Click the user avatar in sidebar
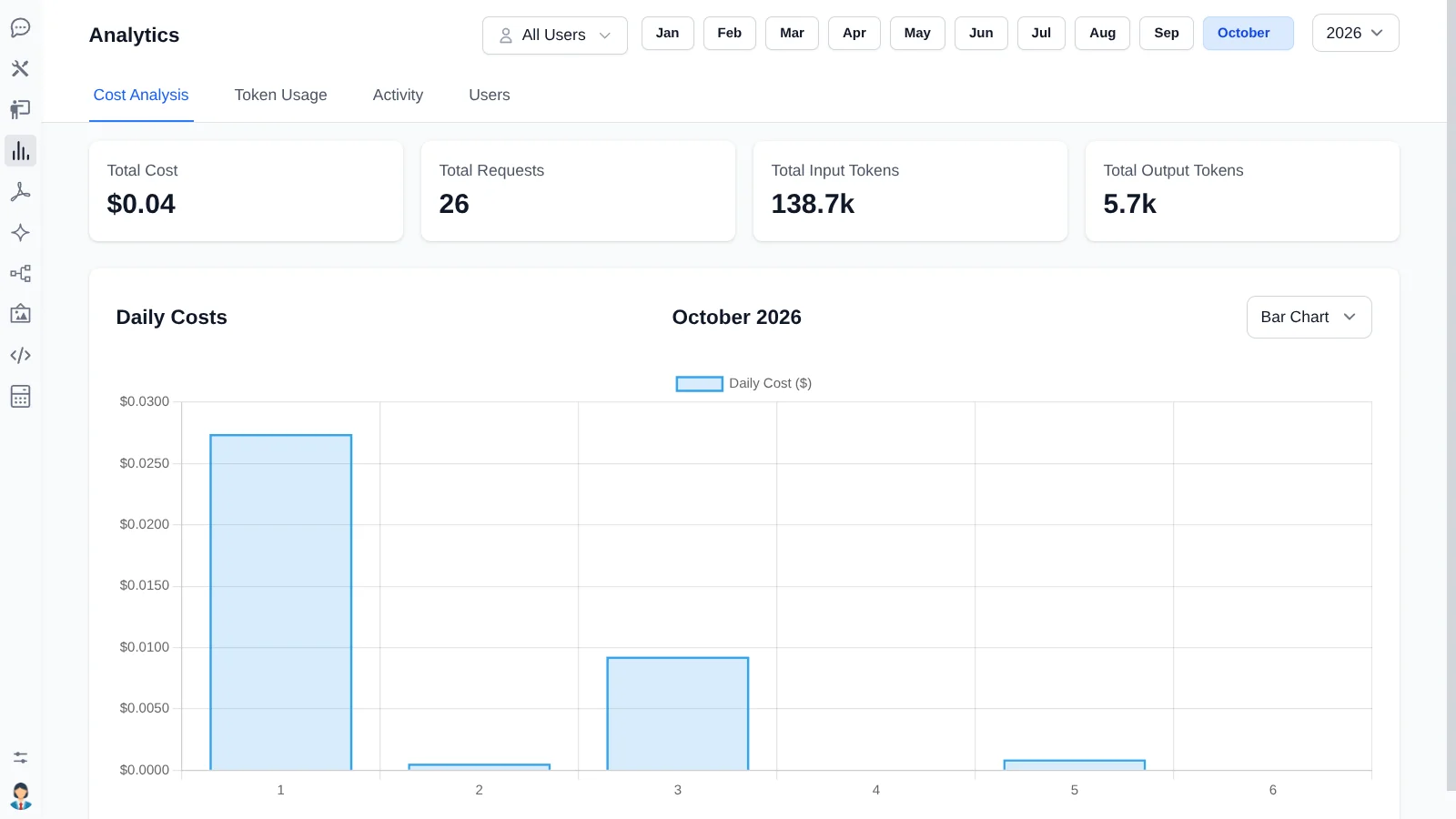The image size is (1456, 819). (20, 796)
